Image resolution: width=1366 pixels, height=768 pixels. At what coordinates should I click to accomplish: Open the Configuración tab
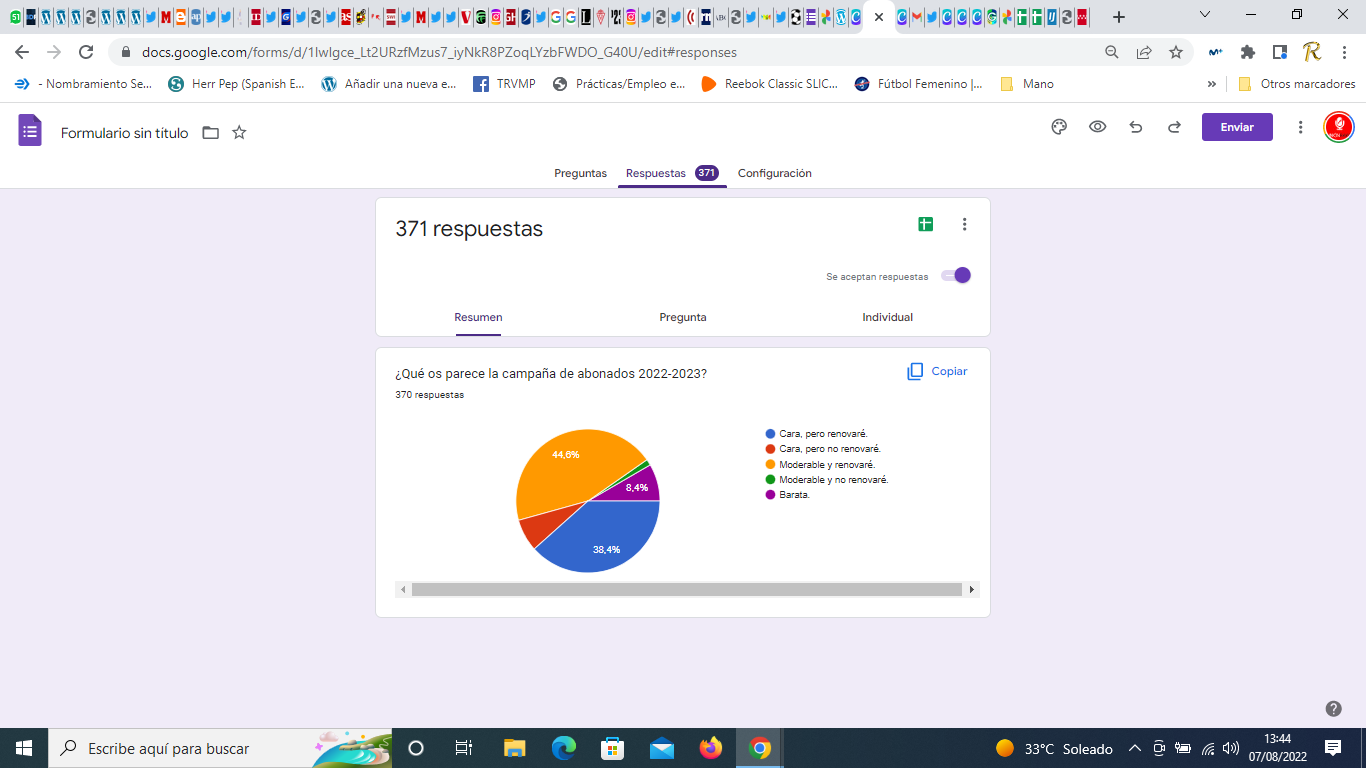point(774,173)
